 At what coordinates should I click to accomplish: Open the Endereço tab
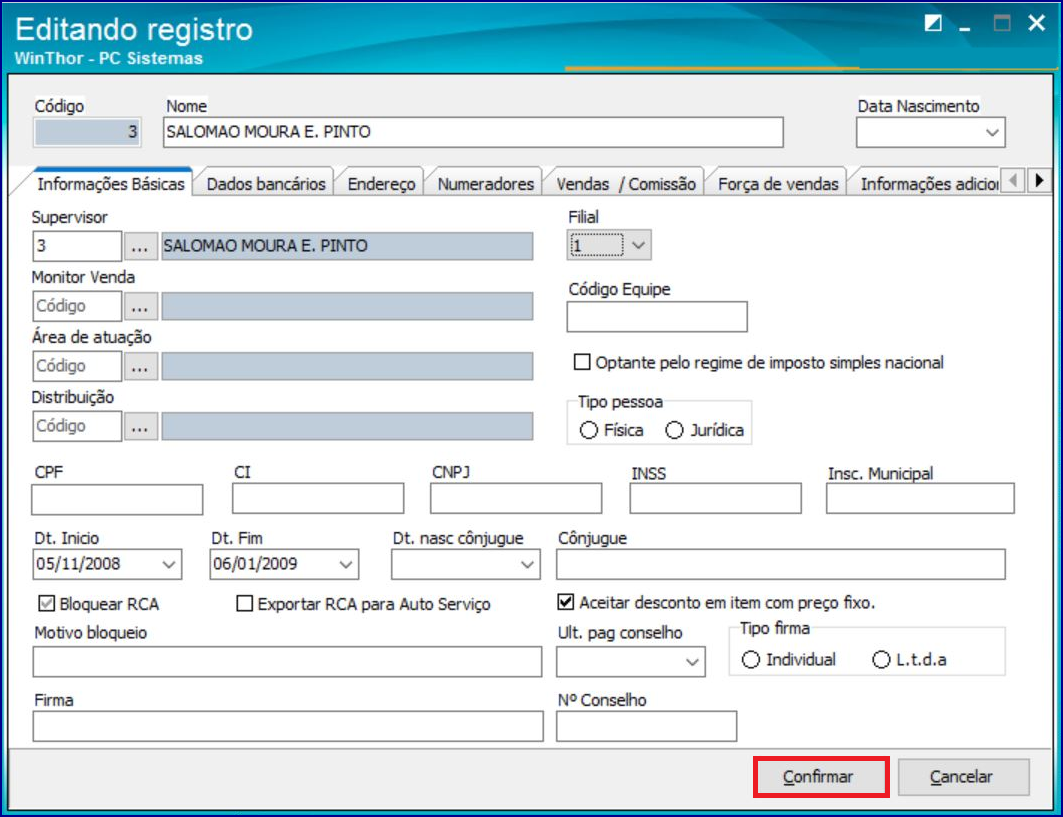coord(381,184)
